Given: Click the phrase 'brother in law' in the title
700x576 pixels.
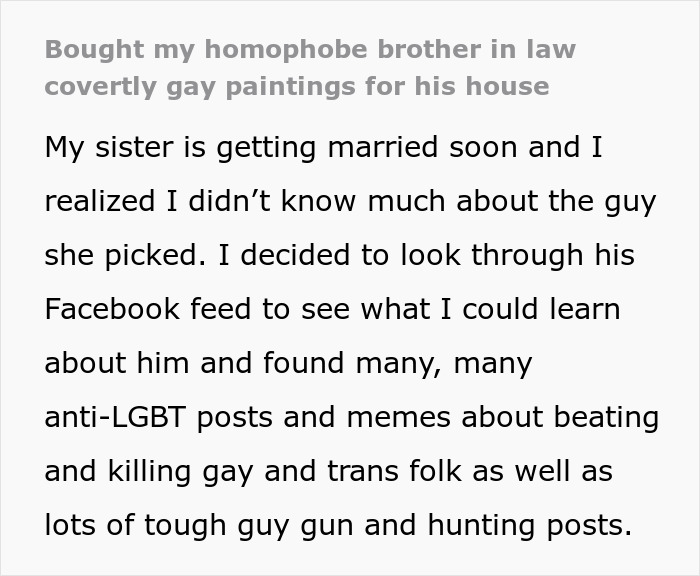Looking at the screenshot, I should click(x=477, y=49).
